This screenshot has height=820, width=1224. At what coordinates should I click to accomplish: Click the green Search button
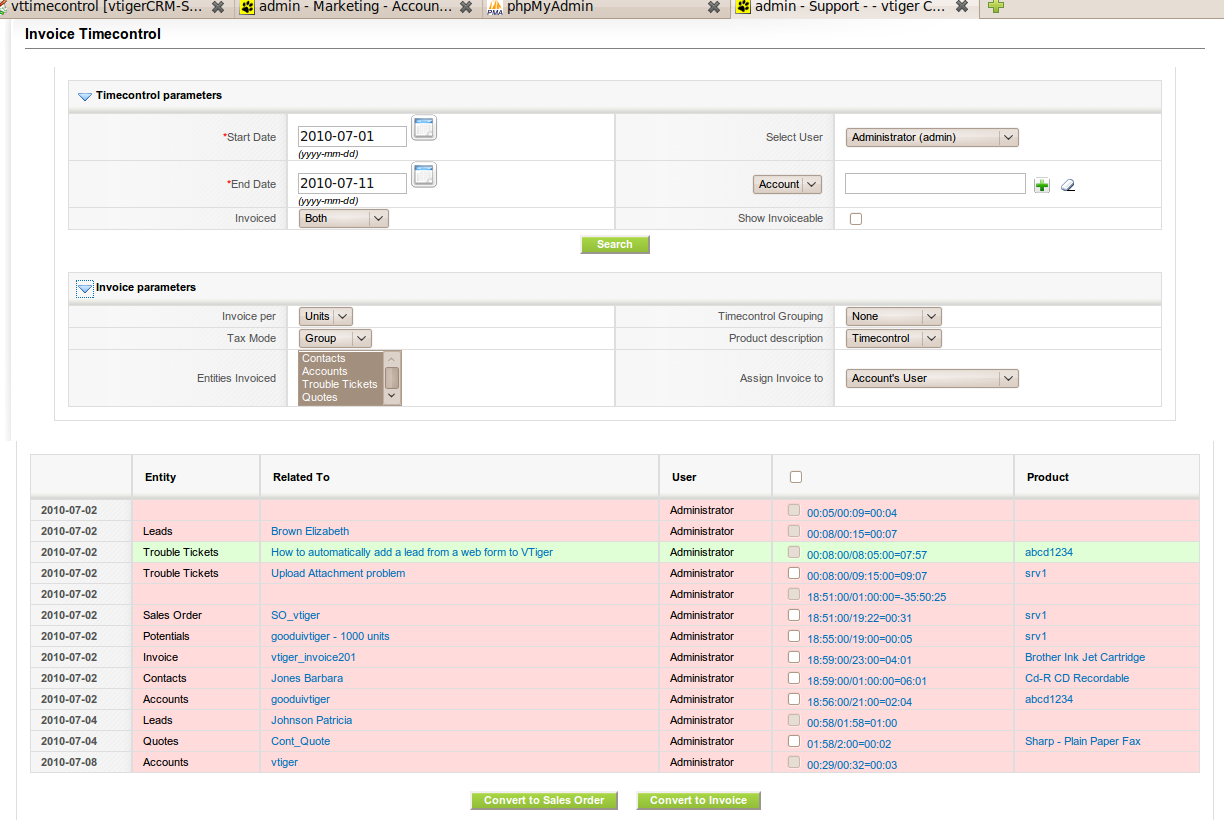pos(615,244)
